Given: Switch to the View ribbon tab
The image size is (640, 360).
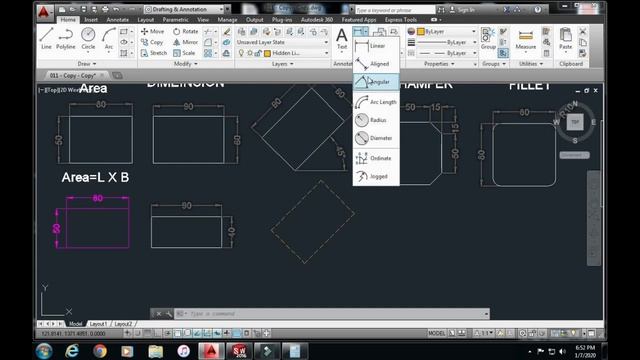Looking at the screenshot, I should coord(203,20).
